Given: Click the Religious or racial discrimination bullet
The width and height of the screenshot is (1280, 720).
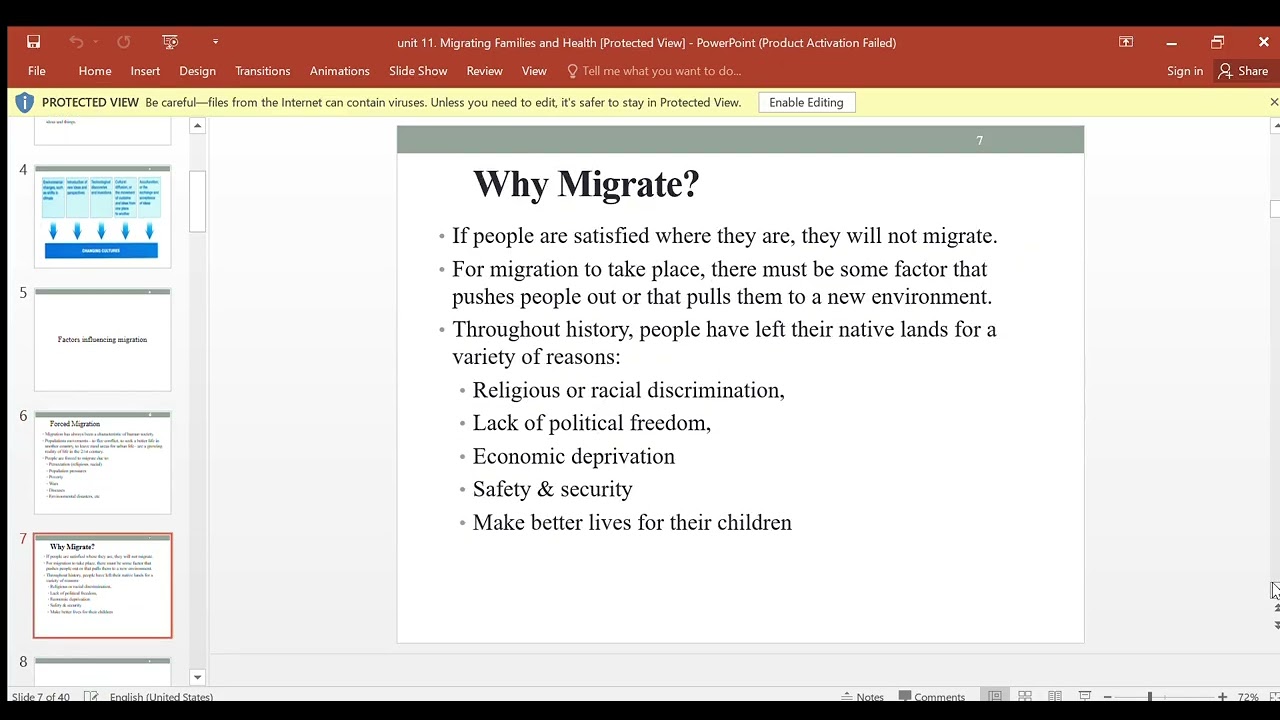Looking at the screenshot, I should 628,390.
